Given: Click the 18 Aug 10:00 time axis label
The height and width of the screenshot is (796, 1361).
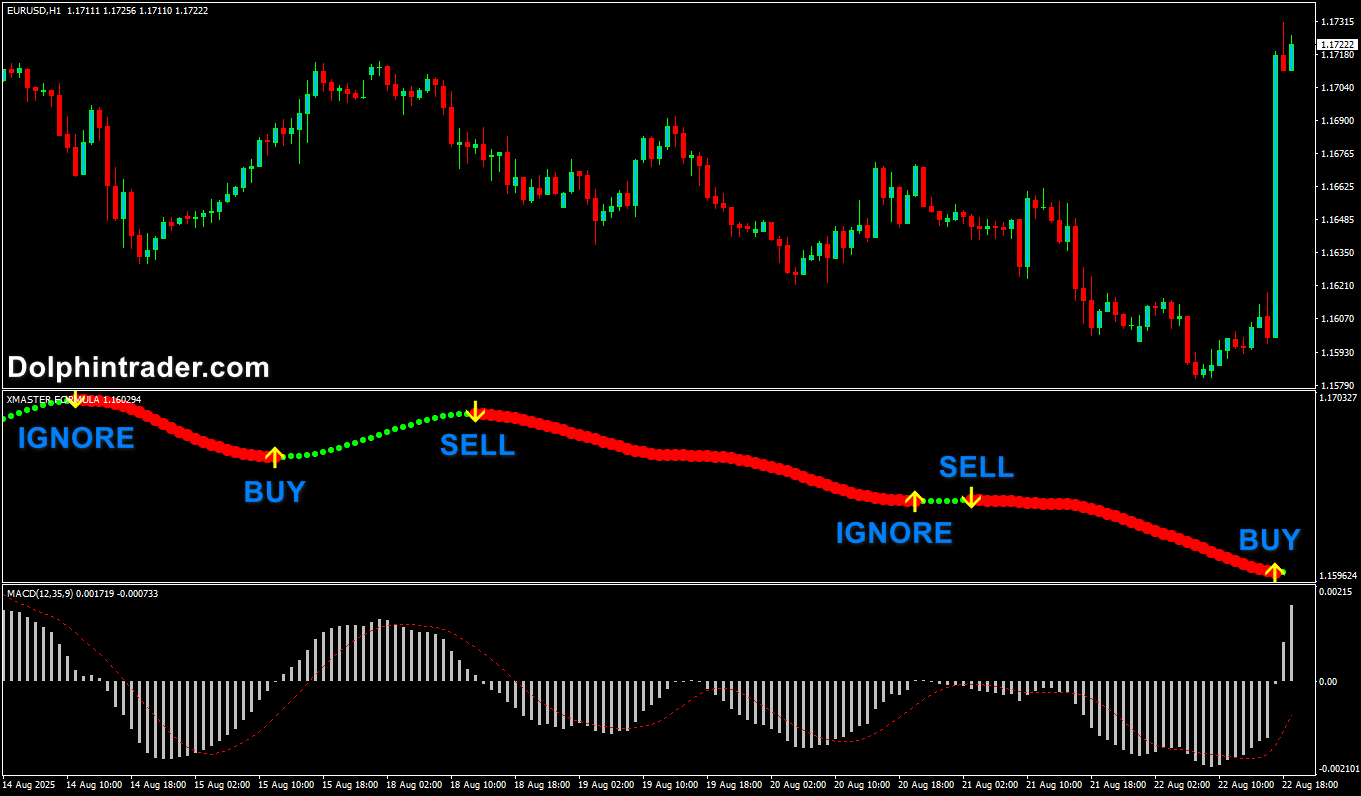Looking at the screenshot, I should tap(477, 785).
